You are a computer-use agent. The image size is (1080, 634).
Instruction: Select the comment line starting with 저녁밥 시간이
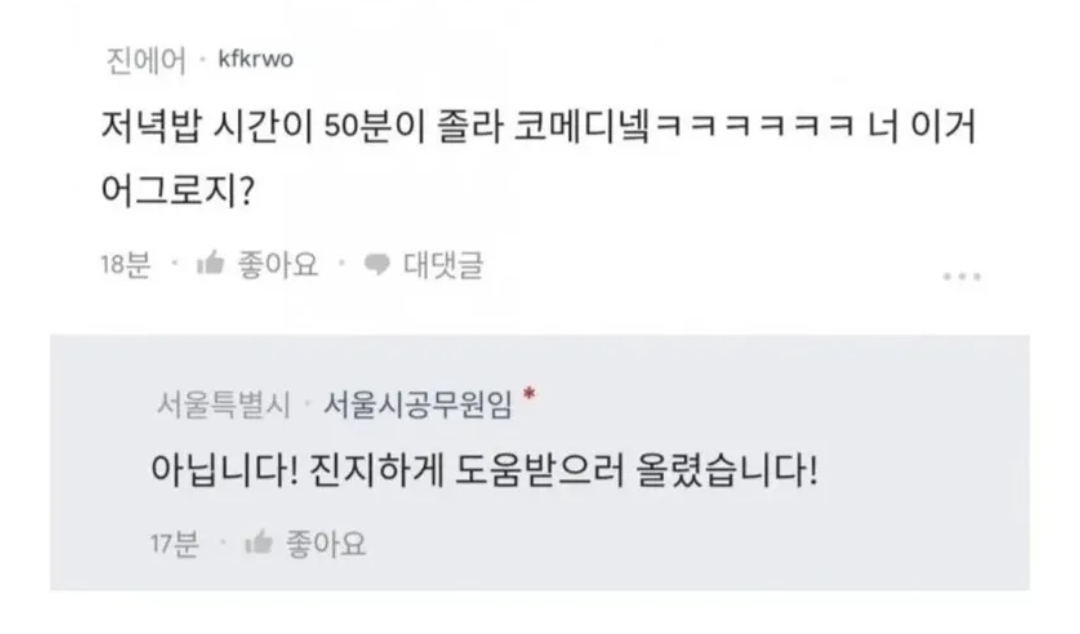coord(538,127)
